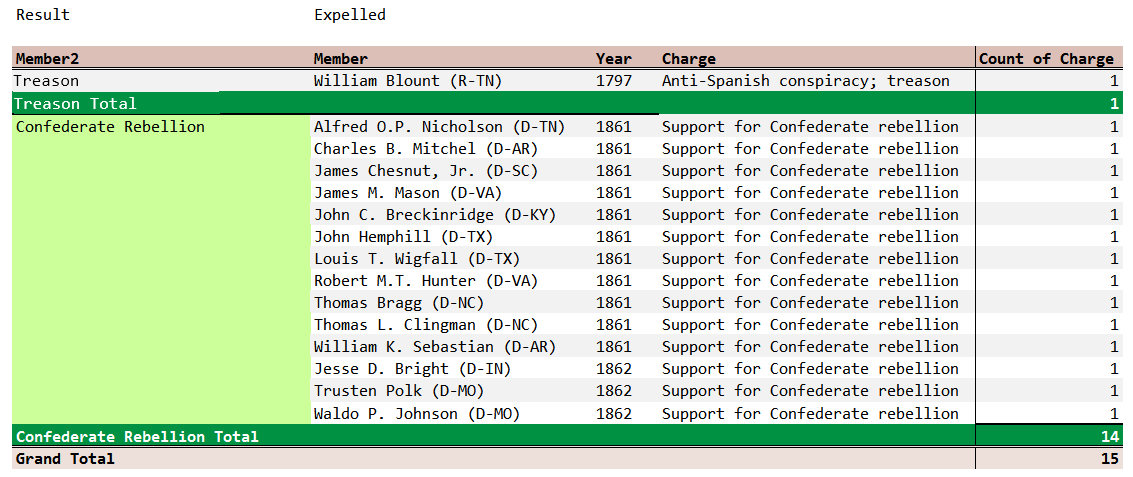Click the Count of Charge header
The image size is (1133, 477).
click(1046, 59)
